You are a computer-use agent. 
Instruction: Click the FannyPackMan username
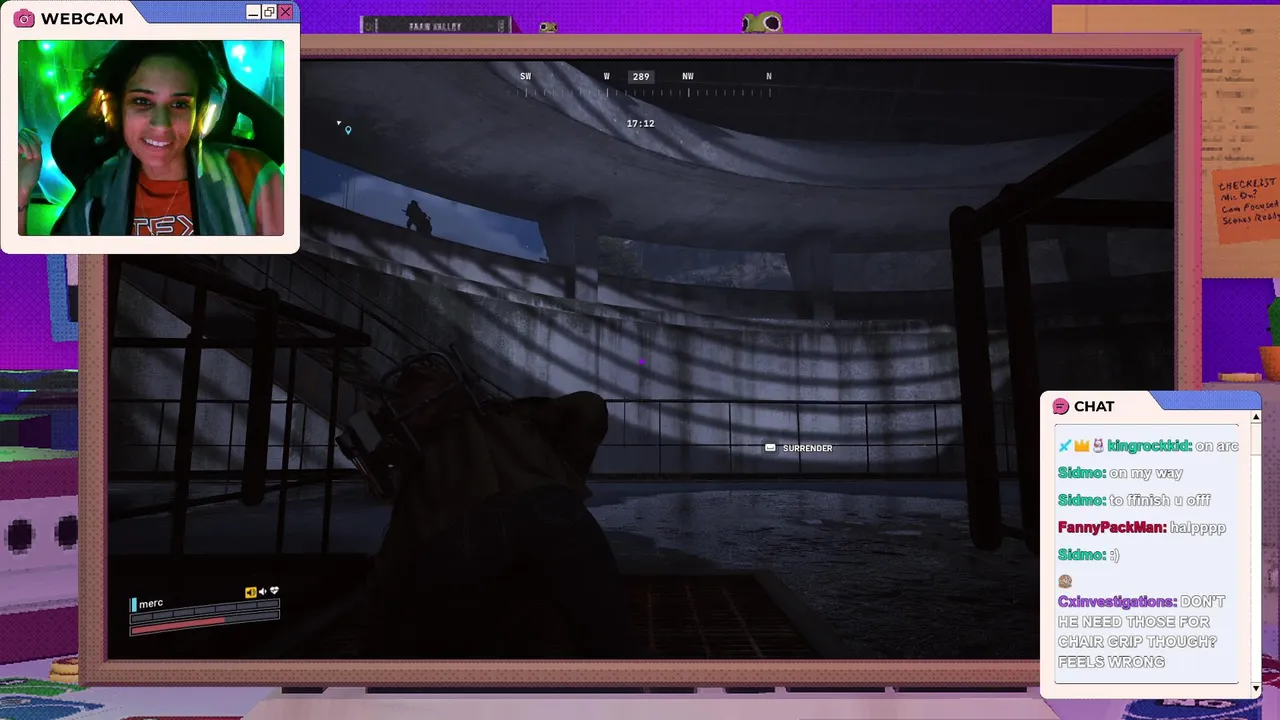coord(1112,527)
